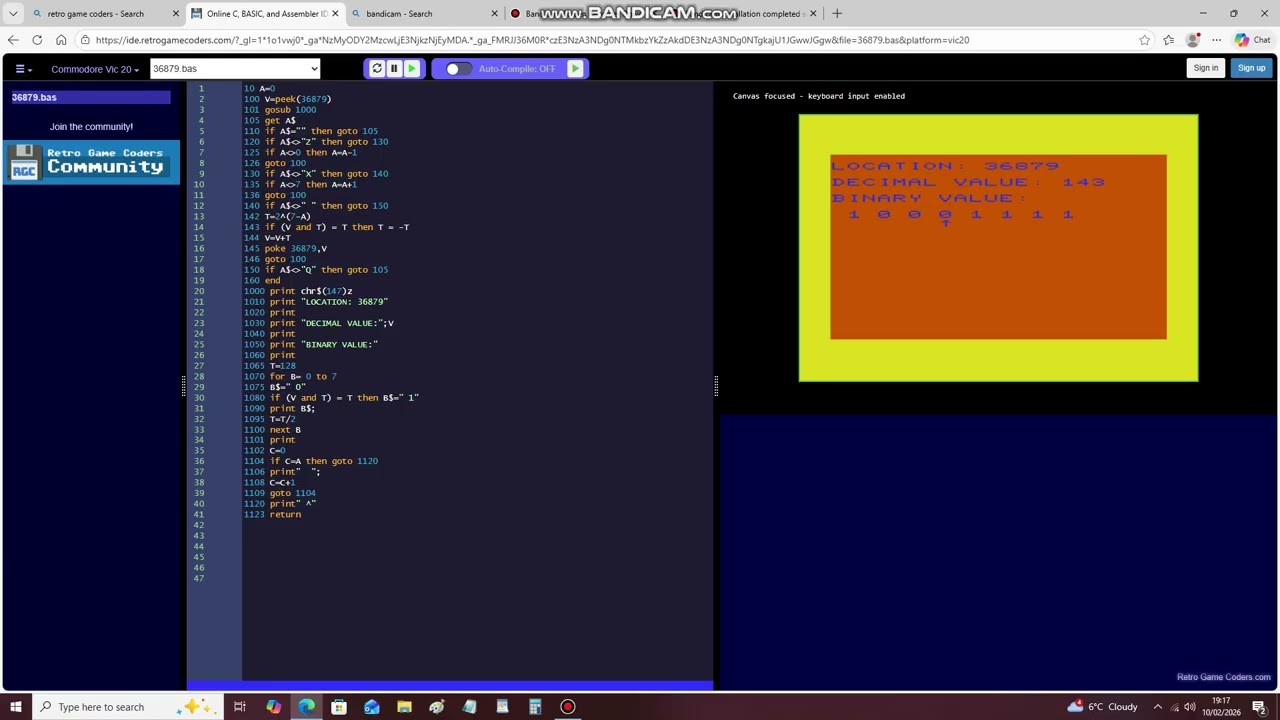The height and width of the screenshot is (720, 1280).
Task: Close the bandicam - Search tab
Action: (x=494, y=14)
